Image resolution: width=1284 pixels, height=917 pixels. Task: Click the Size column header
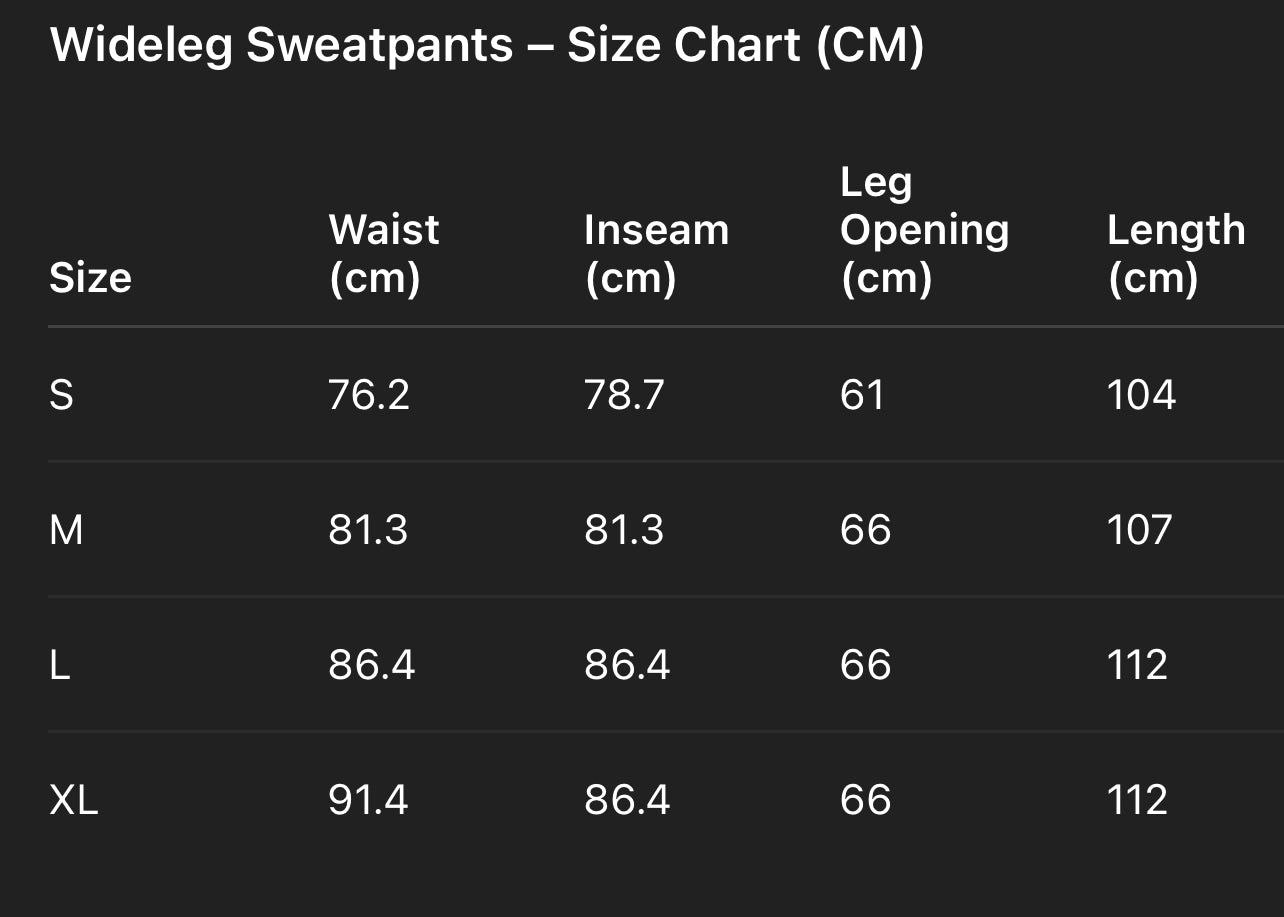[90, 278]
